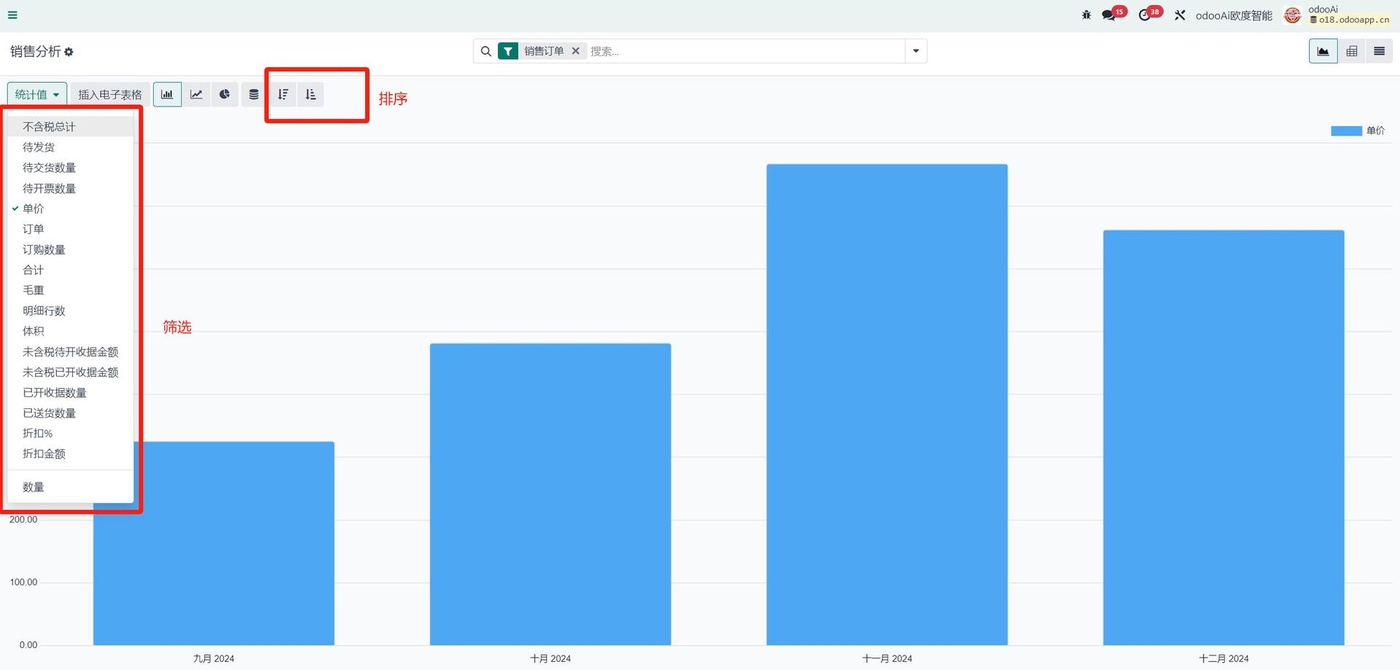Toggle the checked 单价 measure
The image size is (1400, 670).
(34, 209)
